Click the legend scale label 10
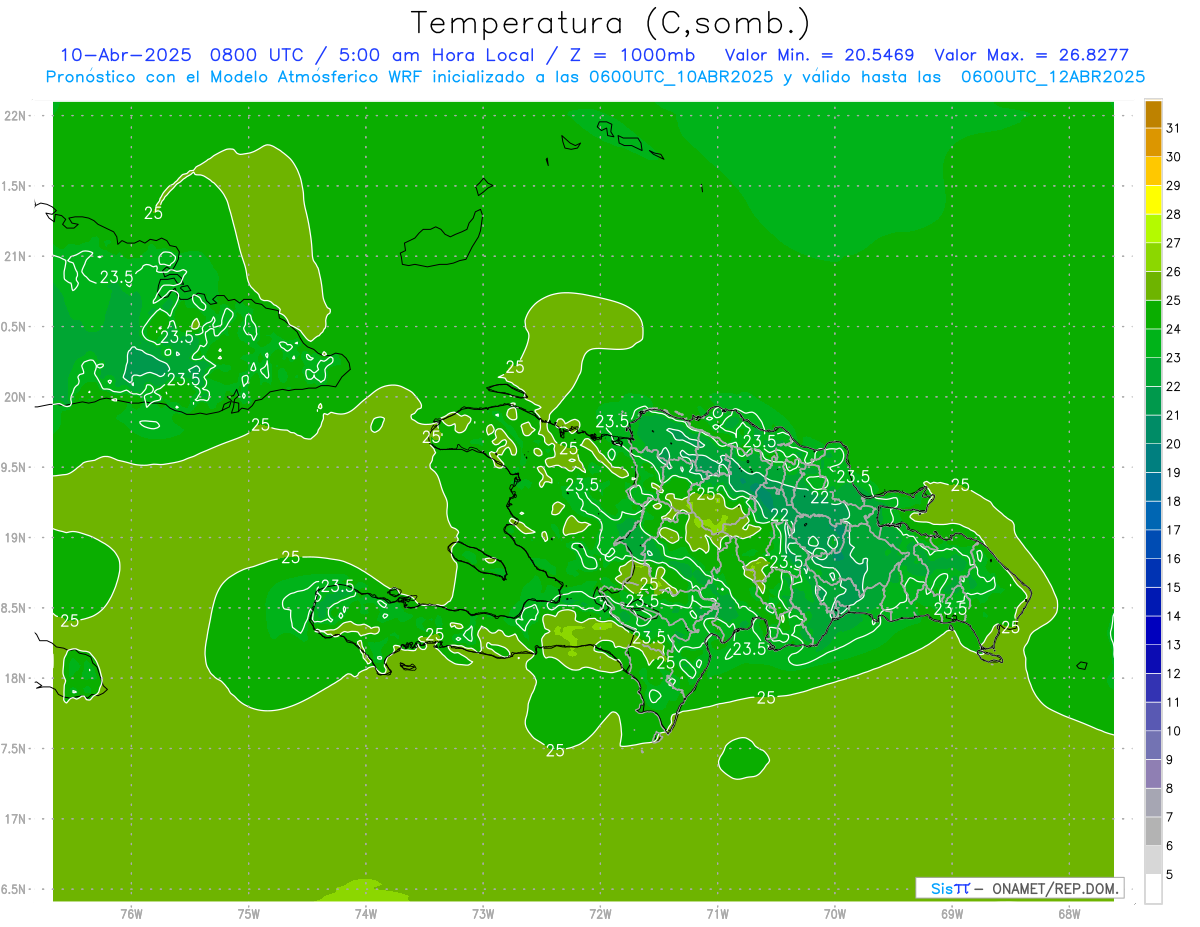Image resolution: width=1200 pixels, height=927 pixels. (1173, 731)
